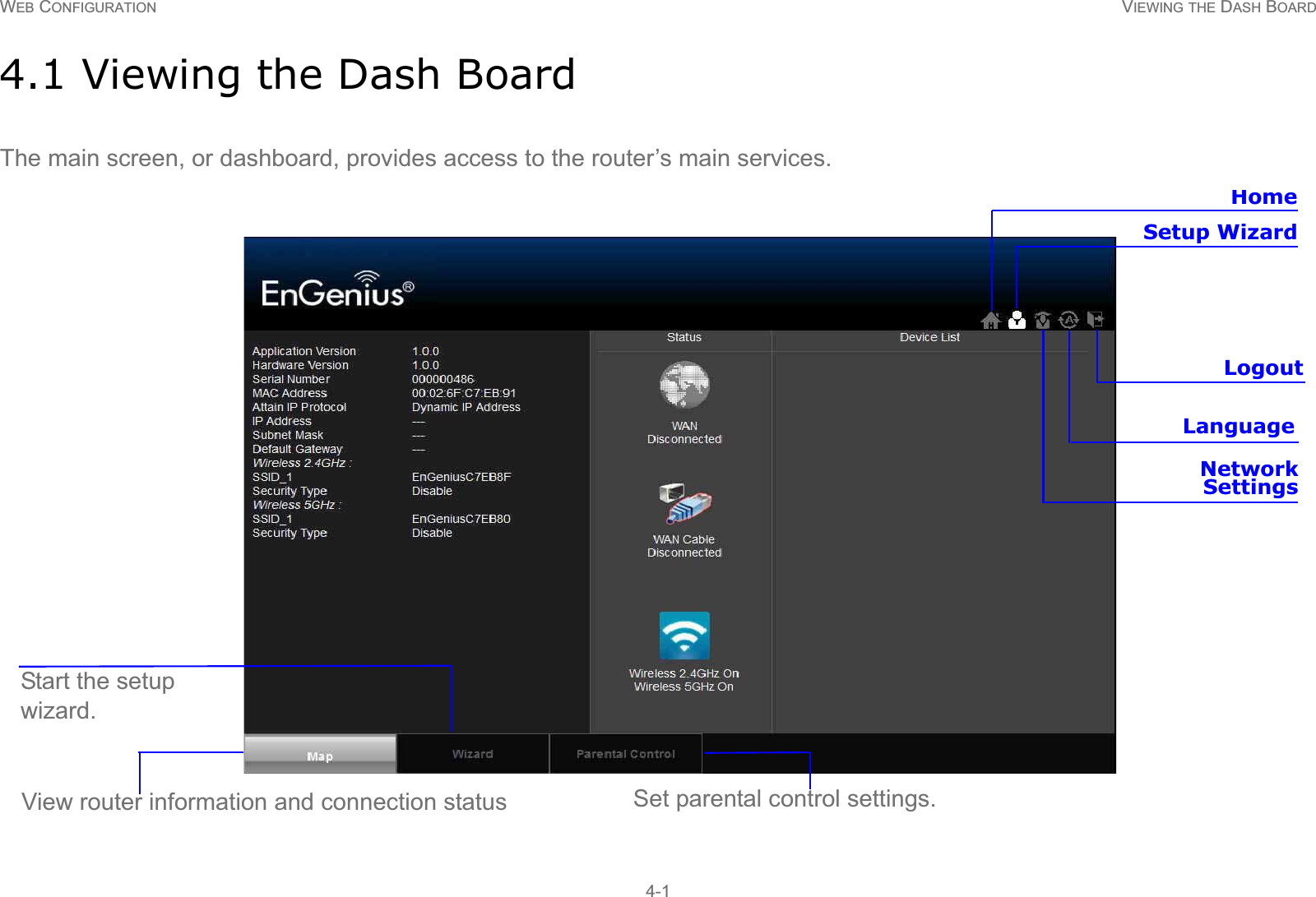Click the Default Gateway label

(x=297, y=449)
